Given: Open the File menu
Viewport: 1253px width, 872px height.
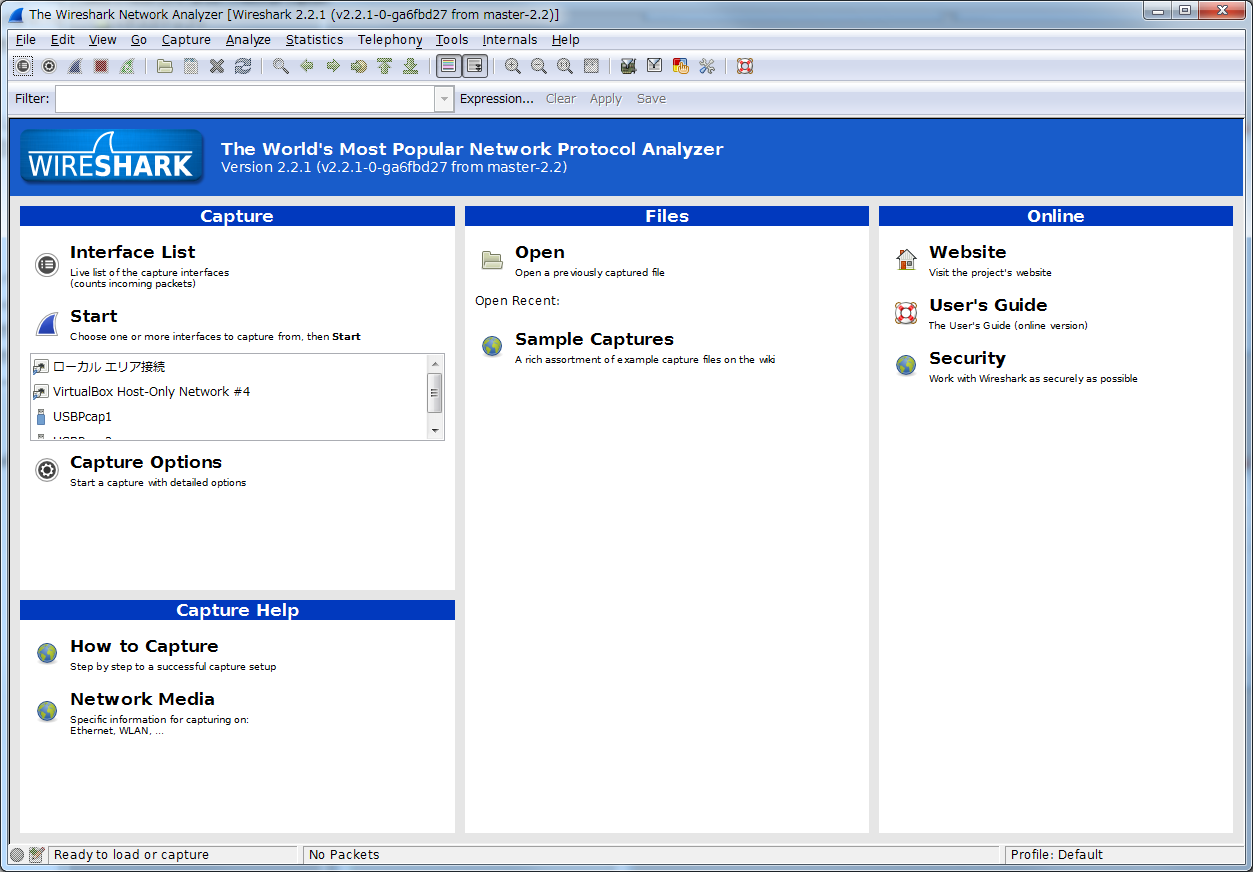Looking at the screenshot, I should (26, 40).
